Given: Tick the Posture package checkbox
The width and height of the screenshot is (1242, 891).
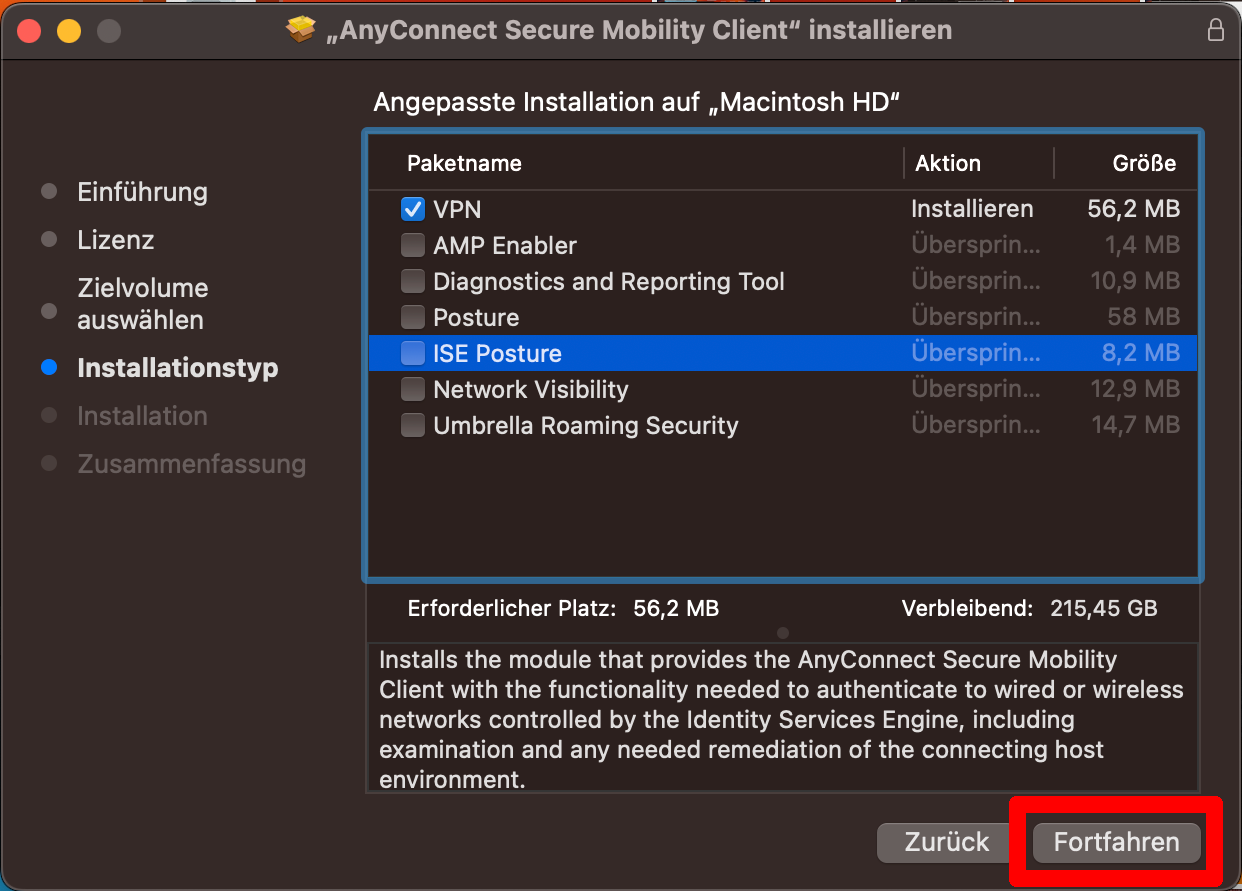Looking at the screenshot, I should point(413,317).
